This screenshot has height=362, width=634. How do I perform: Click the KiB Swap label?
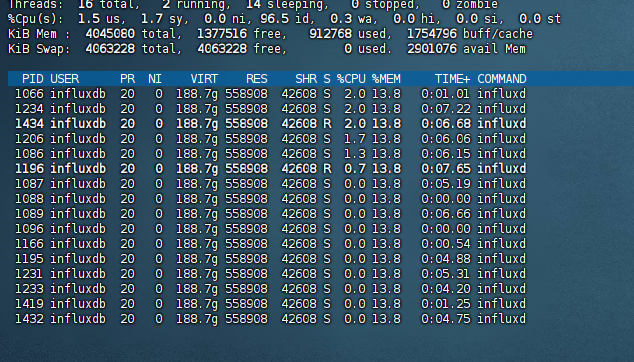pos(39,49)
